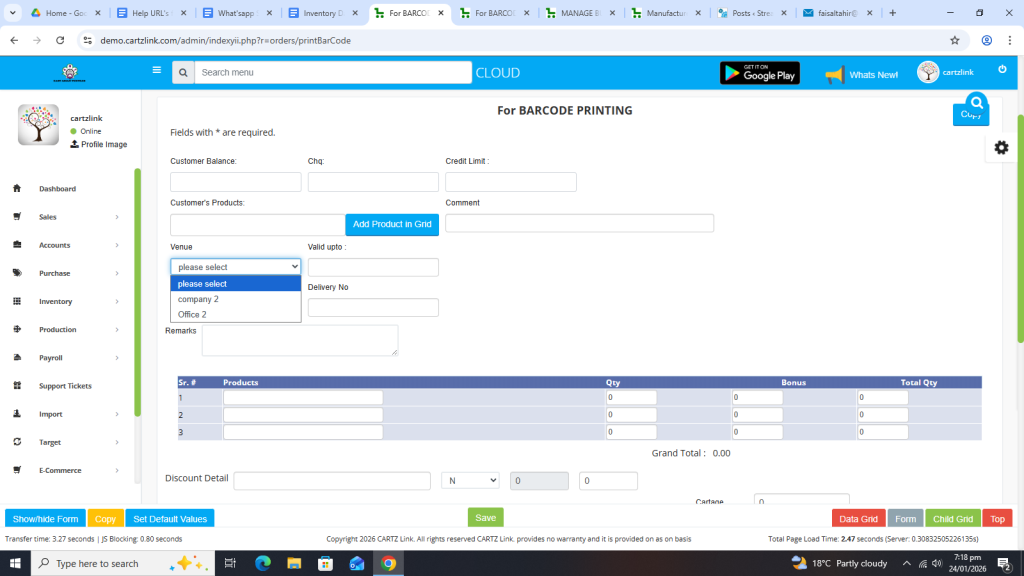Screen dimensions: 1024x576
Task: Click the search magnifier icon in top bar
Action: tap(183, 73)
